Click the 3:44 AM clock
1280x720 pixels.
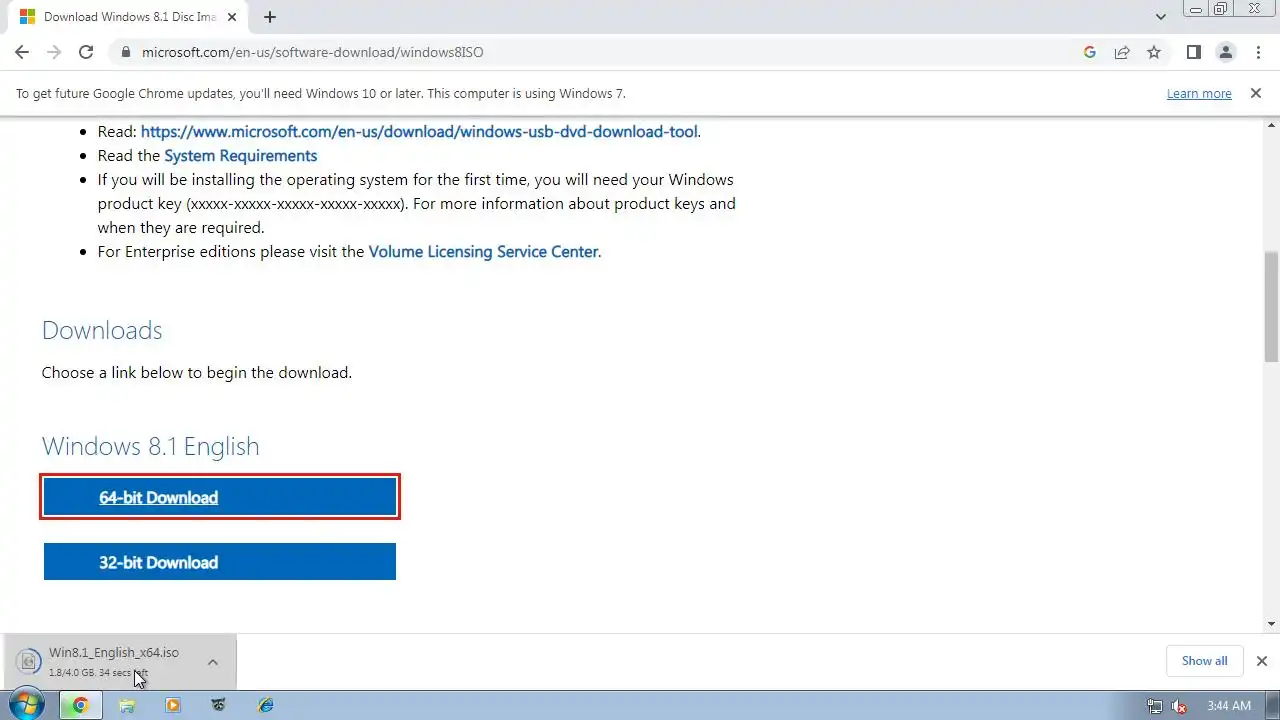point(1229,706)
